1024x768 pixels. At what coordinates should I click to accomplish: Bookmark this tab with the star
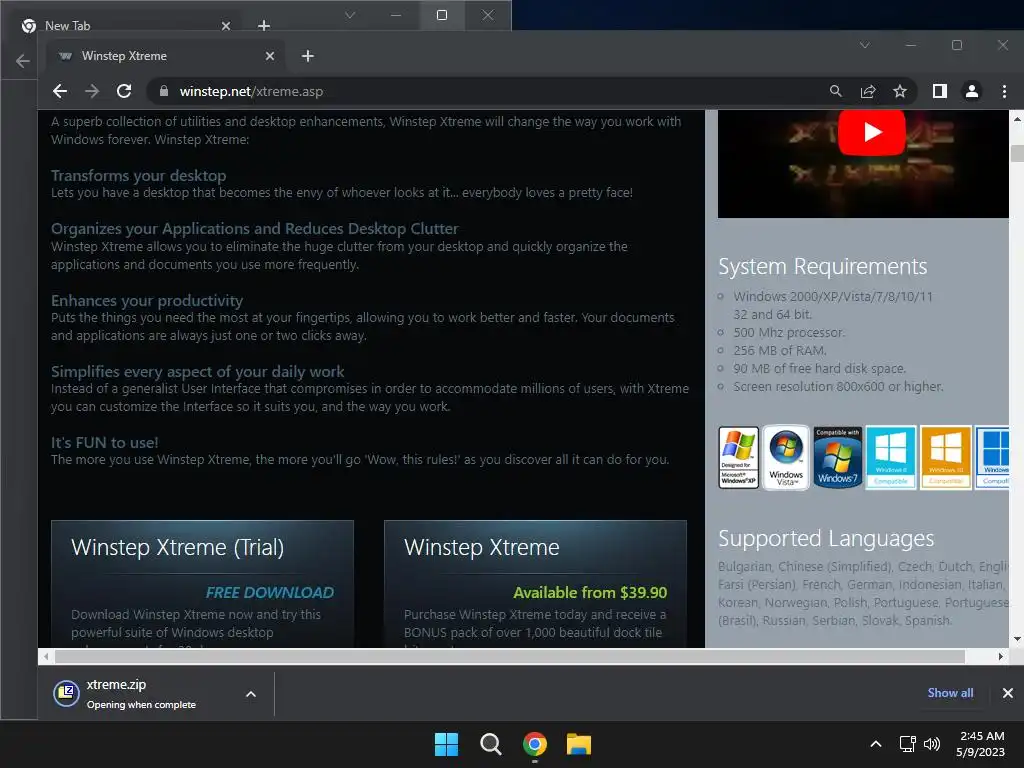click(900, 91)
